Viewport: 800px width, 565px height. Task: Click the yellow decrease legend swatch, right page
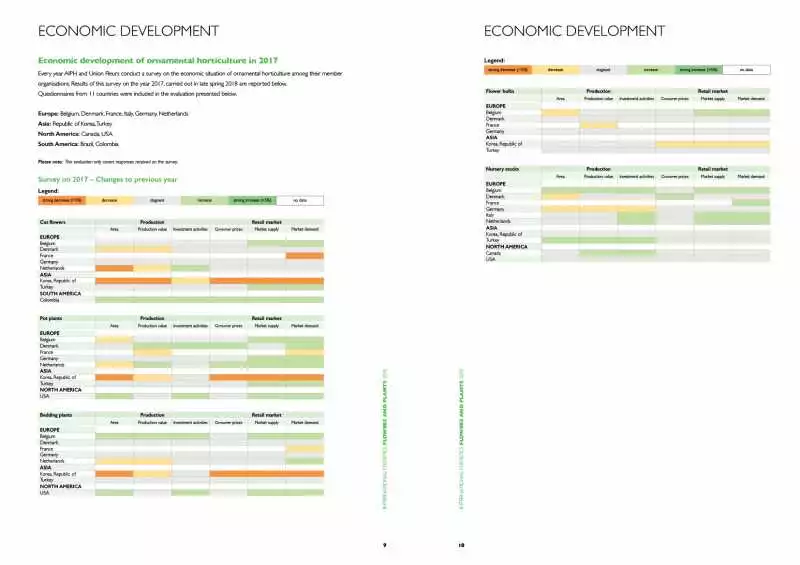[x=556, y=70]
